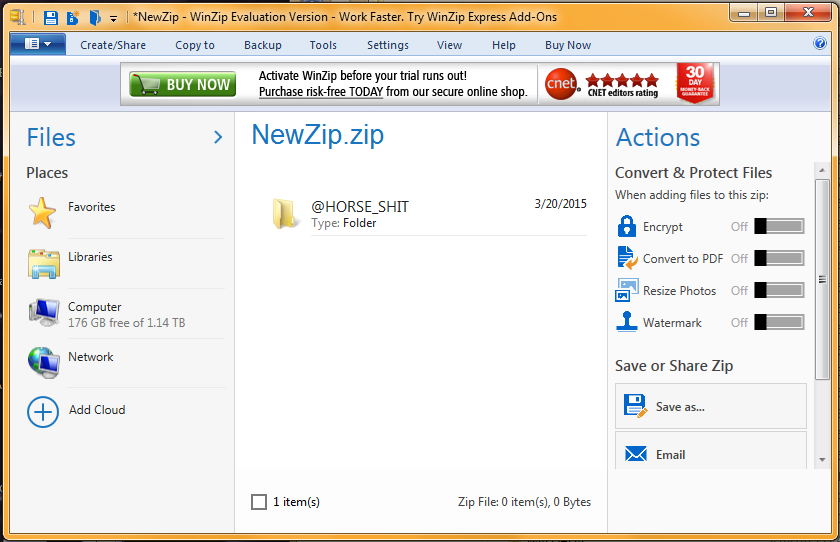Click the Favorites star icon
Image resolution: width=840 pixels, height=542 pixels.
pyautogui.click(x=42, y=213)
